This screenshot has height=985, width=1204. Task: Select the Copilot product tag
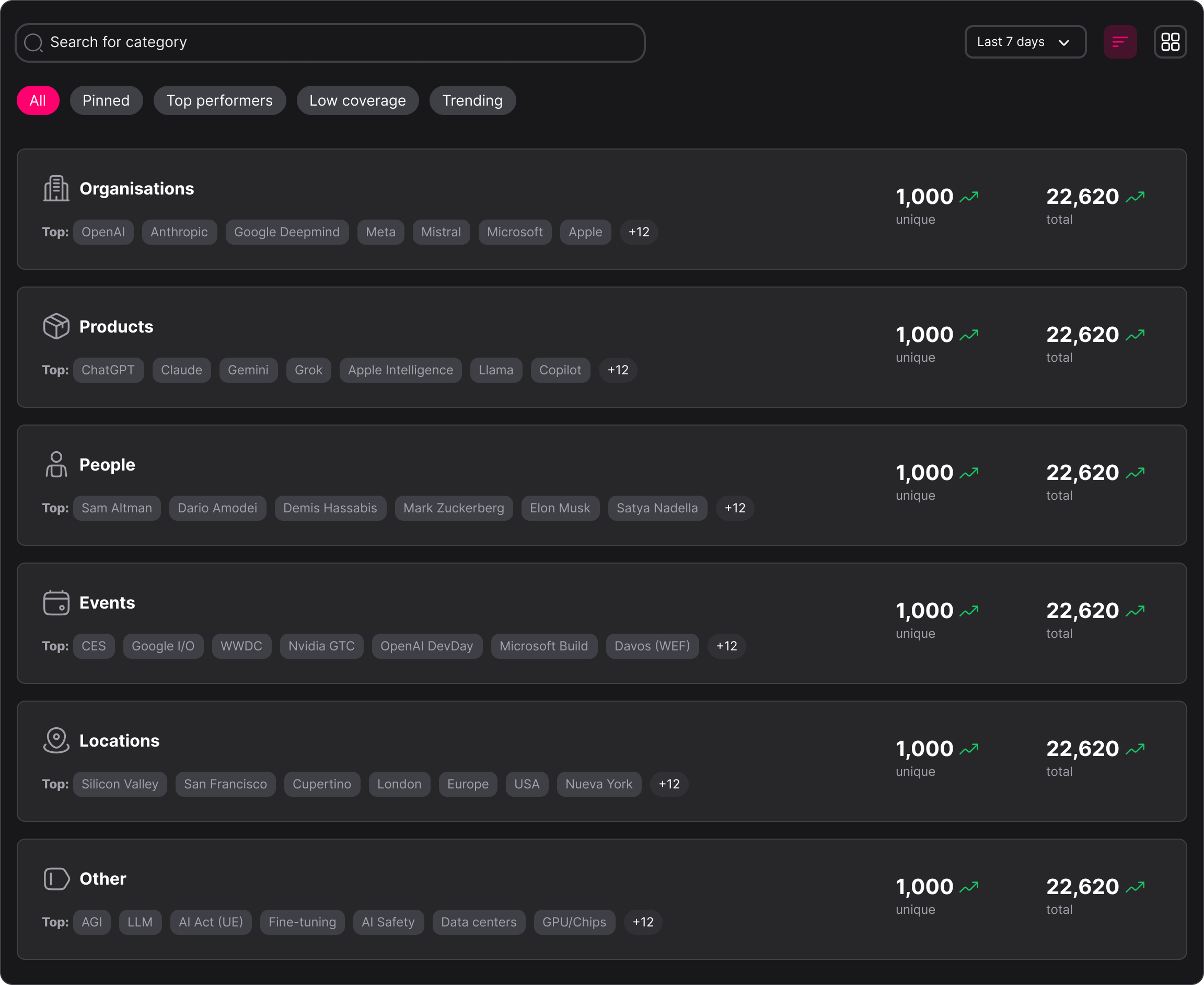tap(560, 370)
